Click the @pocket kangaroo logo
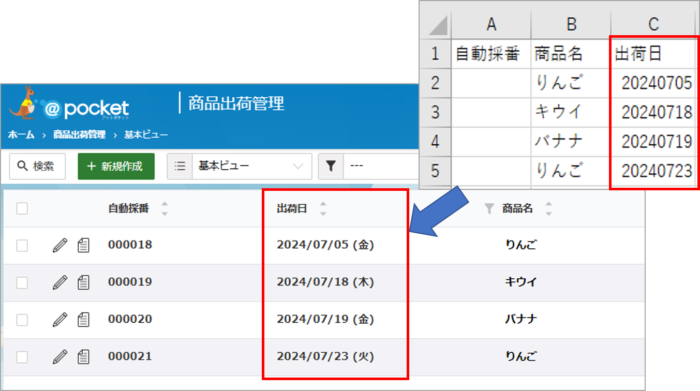Screen dimensions: 700x391 (x=69, y=104)
